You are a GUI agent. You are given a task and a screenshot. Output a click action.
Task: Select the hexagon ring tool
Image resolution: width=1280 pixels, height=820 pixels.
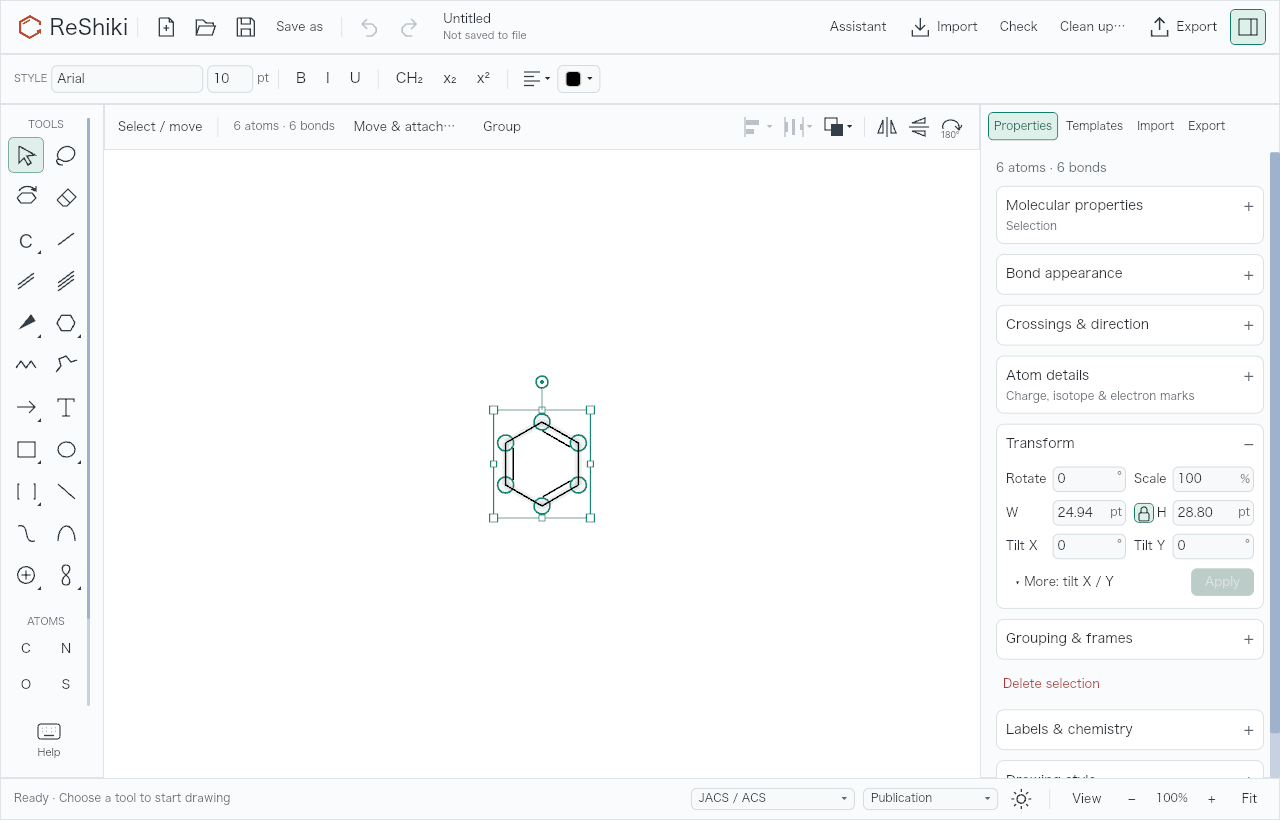[66, 323]
